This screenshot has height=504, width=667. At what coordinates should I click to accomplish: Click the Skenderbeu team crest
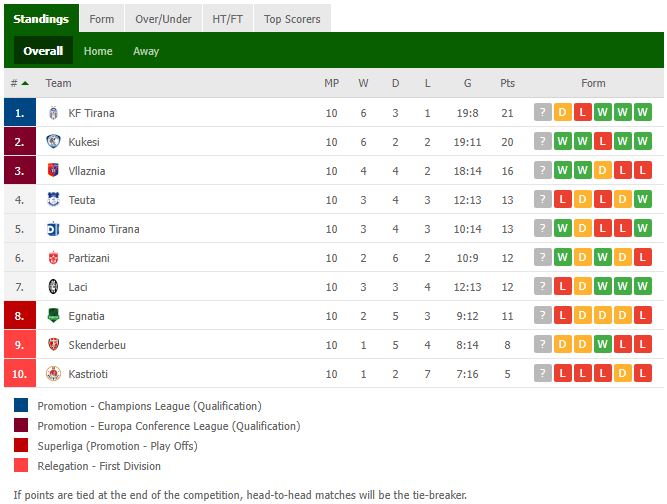[x=54, y=345]
